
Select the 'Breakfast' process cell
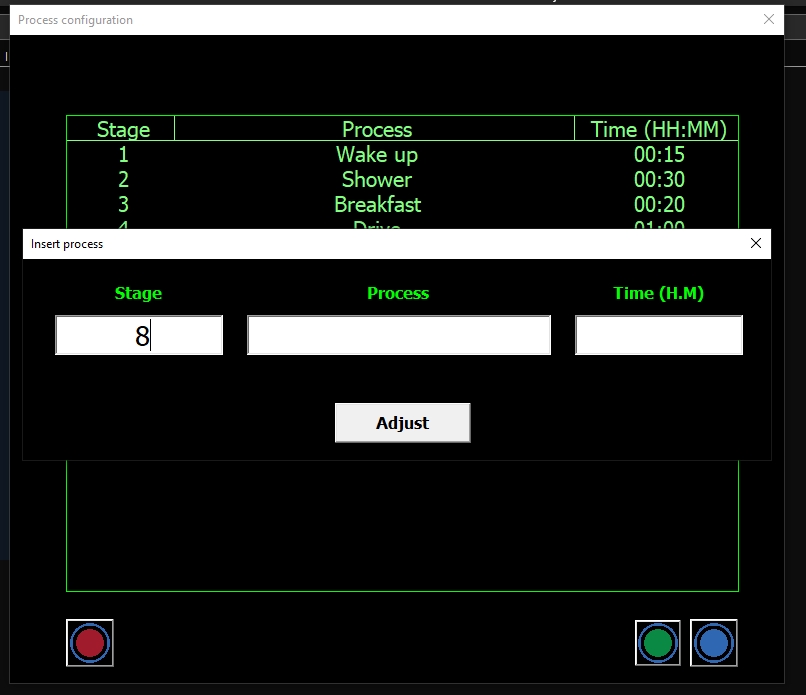377,205
